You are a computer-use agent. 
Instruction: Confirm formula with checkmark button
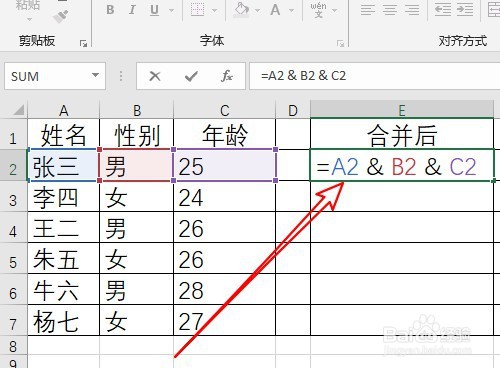(191, 76)
